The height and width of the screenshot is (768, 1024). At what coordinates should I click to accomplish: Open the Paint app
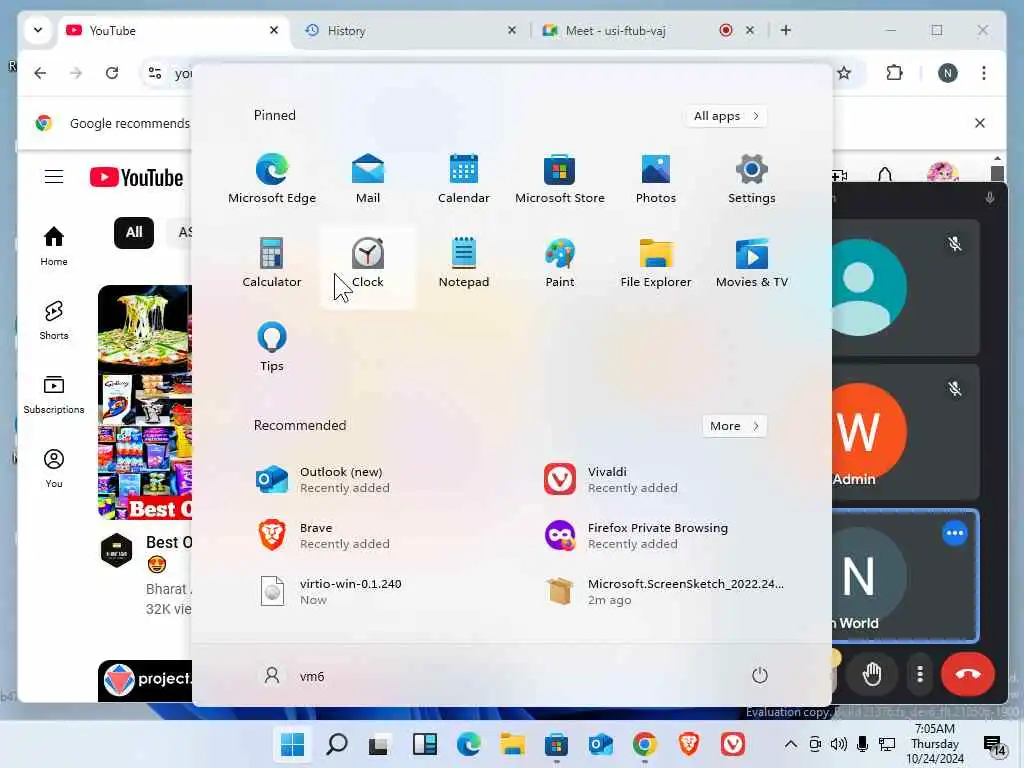(x=560, y=262)
